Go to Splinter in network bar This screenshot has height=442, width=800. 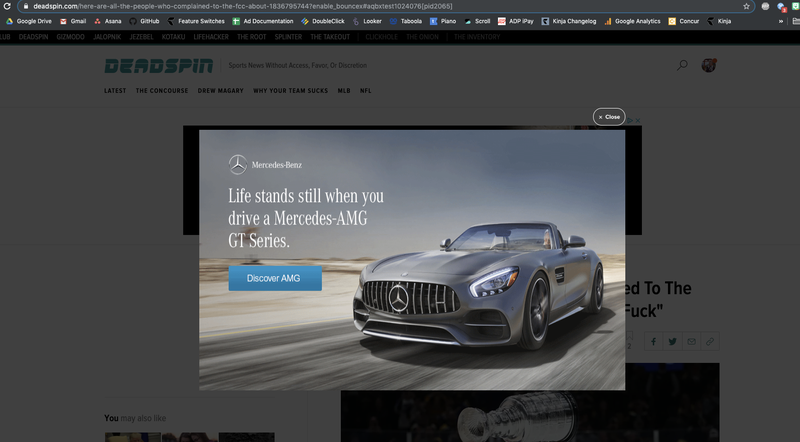tap(288, 37)
